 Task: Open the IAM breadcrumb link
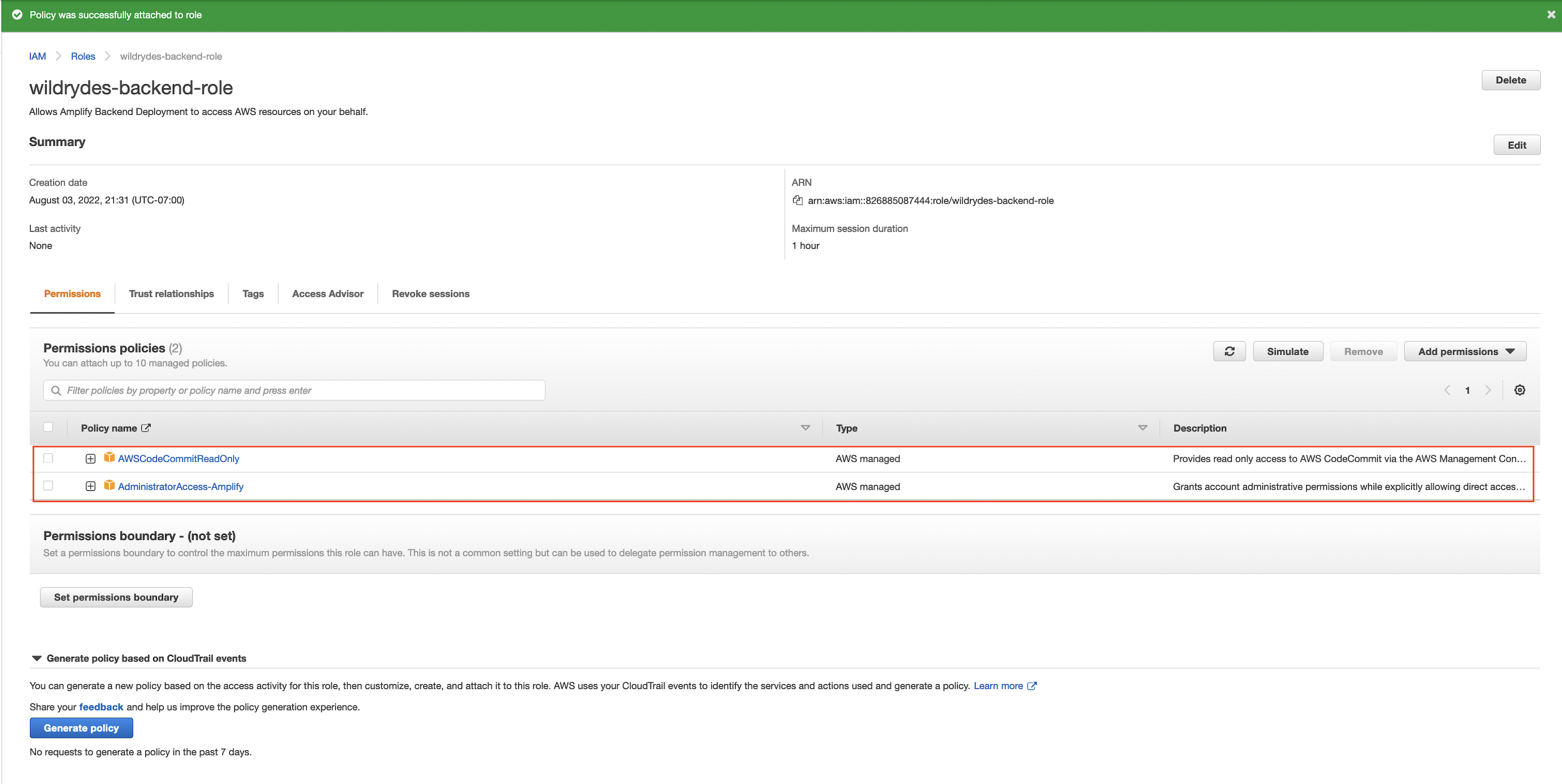pyautogui.click(x=37, y=57)
